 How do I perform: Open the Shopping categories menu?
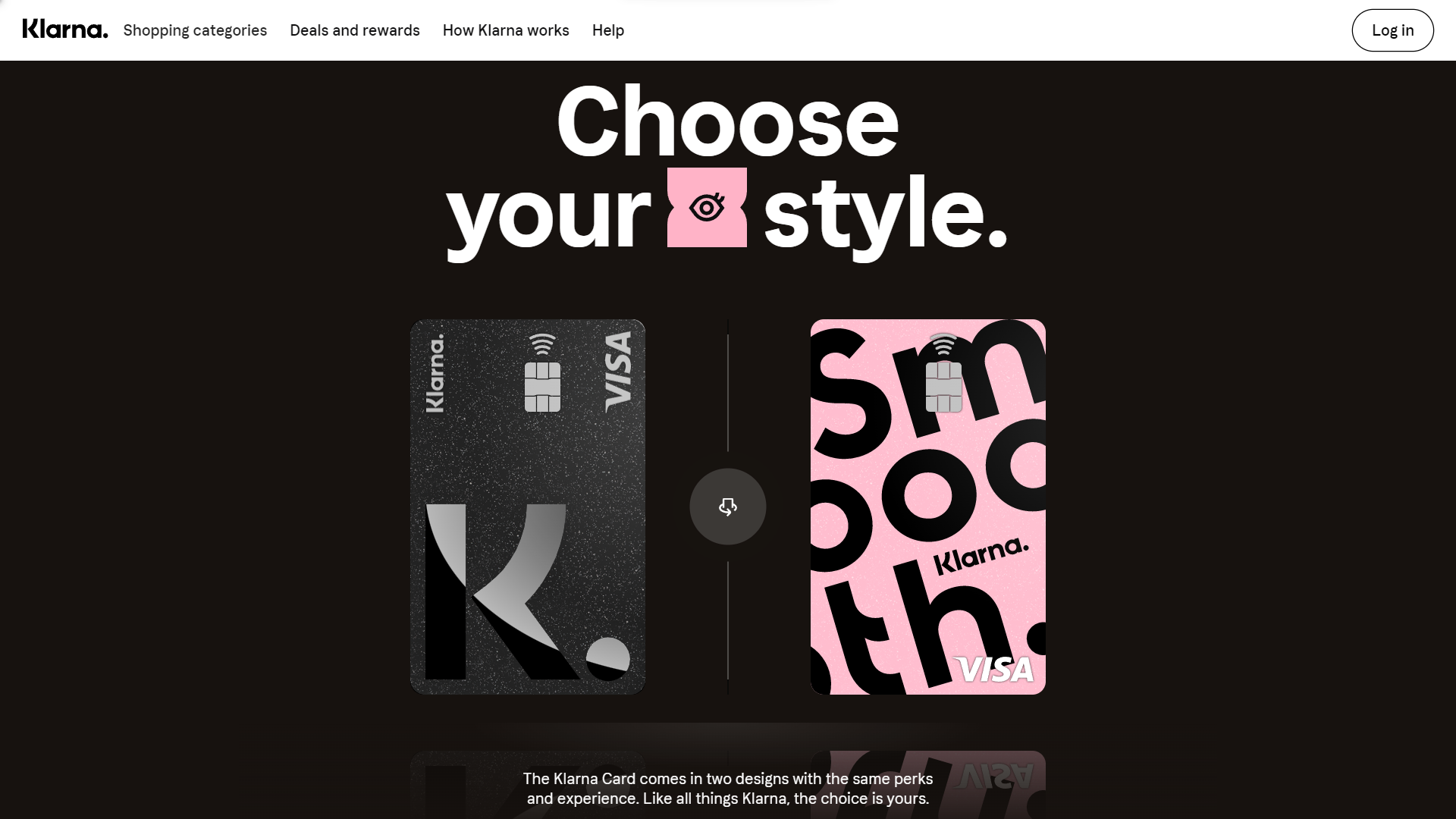(x=195, y=30)
